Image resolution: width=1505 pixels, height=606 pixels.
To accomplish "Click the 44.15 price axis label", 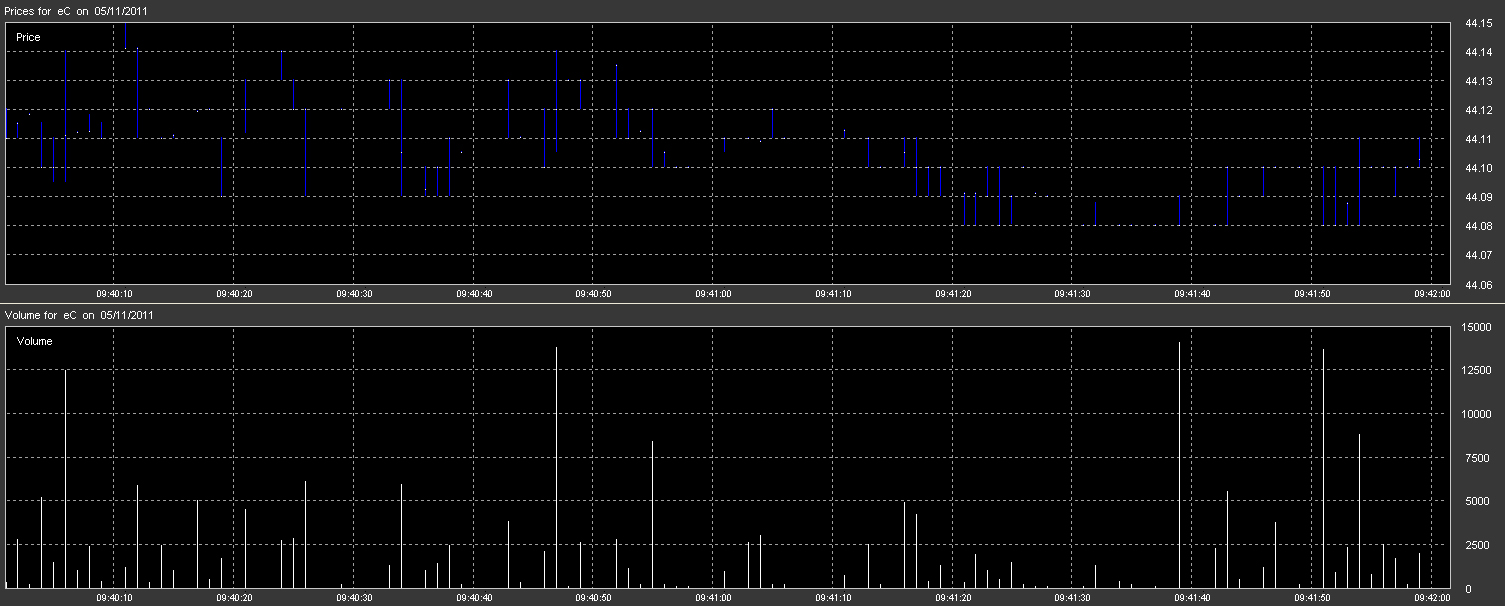I will (x=1478, y=23).
